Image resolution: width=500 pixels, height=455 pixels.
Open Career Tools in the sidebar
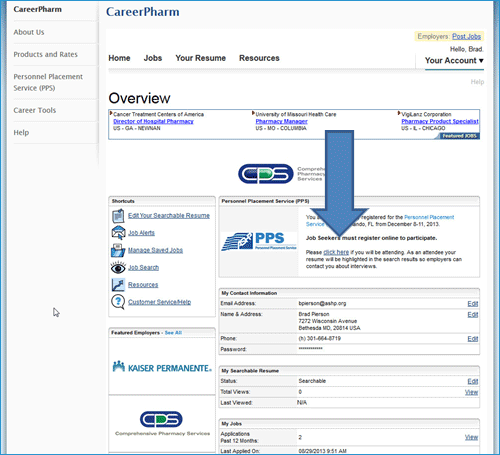(35, 110)
